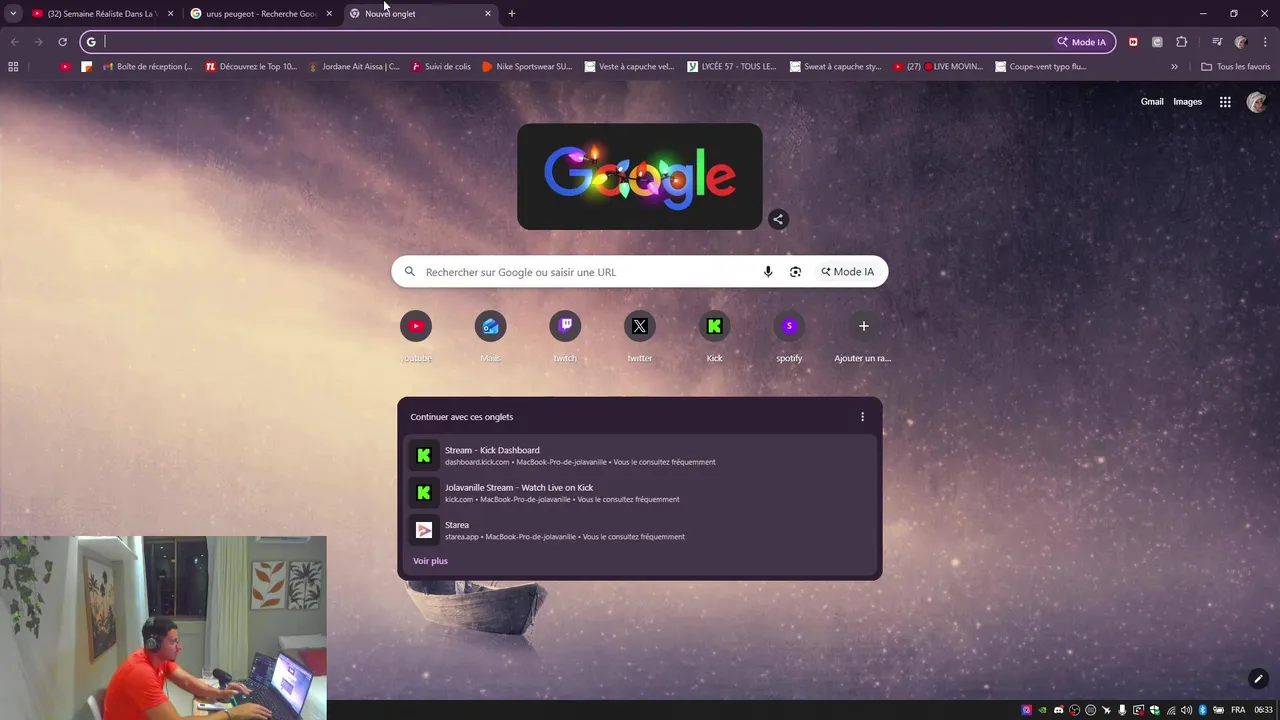Open Tous les favoris folder

1235,67
